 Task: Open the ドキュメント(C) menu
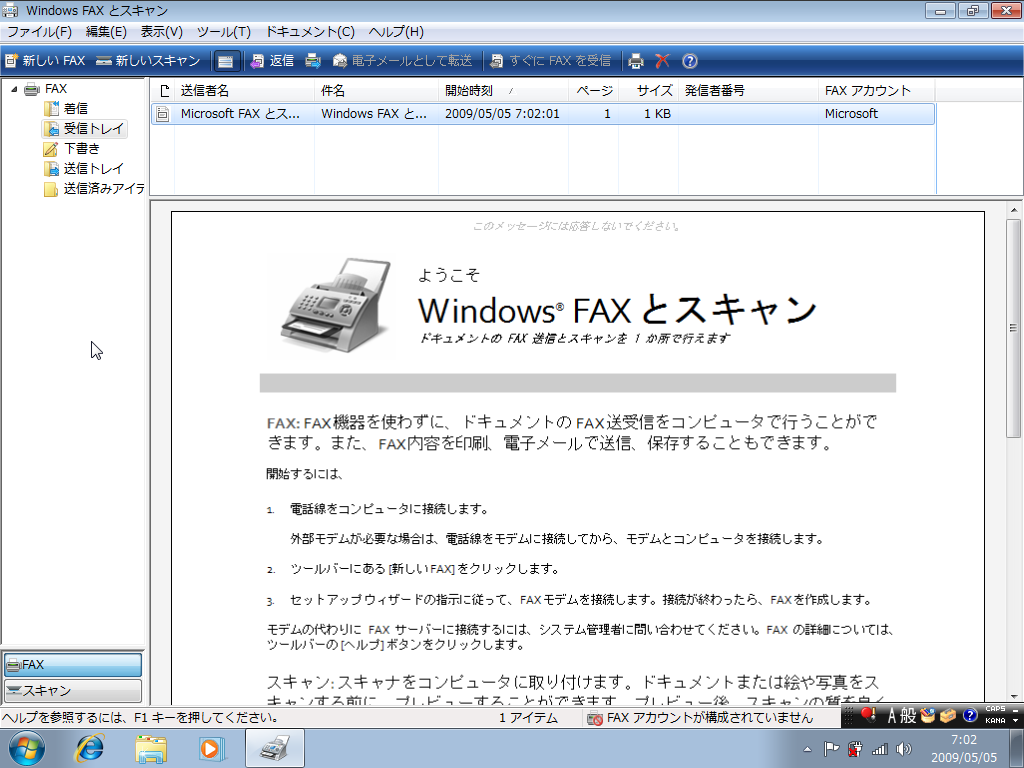(x=310, y=31)
